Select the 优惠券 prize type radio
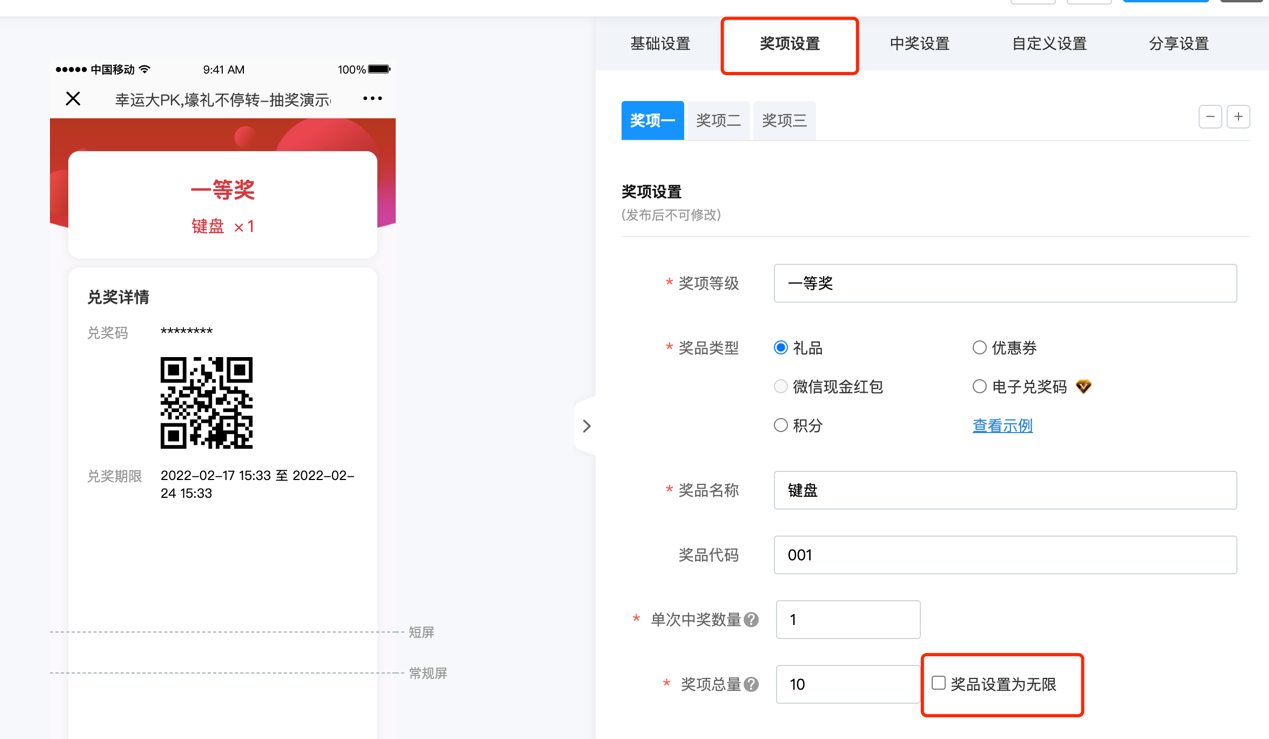1269x739 pixels. [979, 348]
